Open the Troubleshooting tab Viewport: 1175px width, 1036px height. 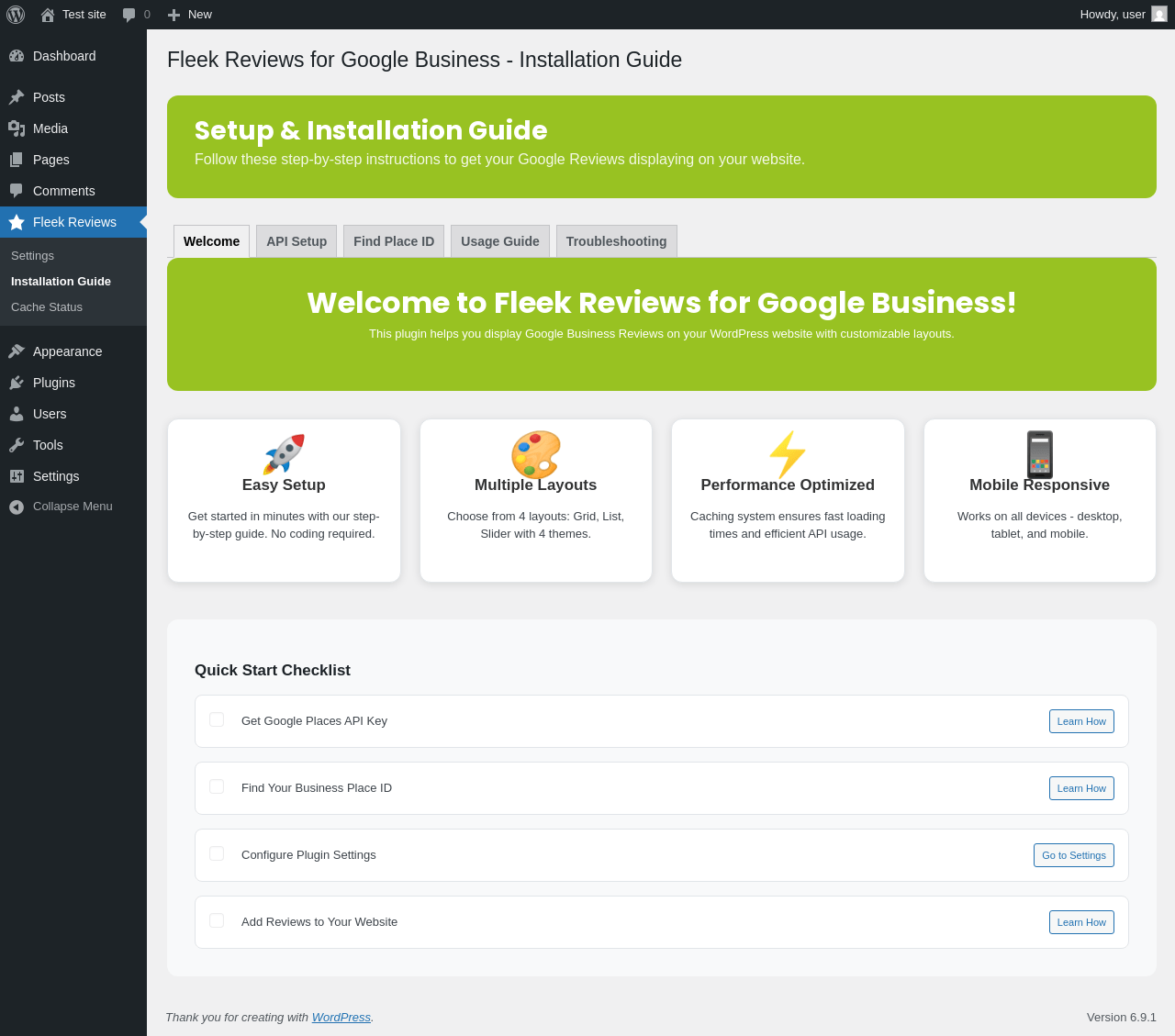pos(616,241)
